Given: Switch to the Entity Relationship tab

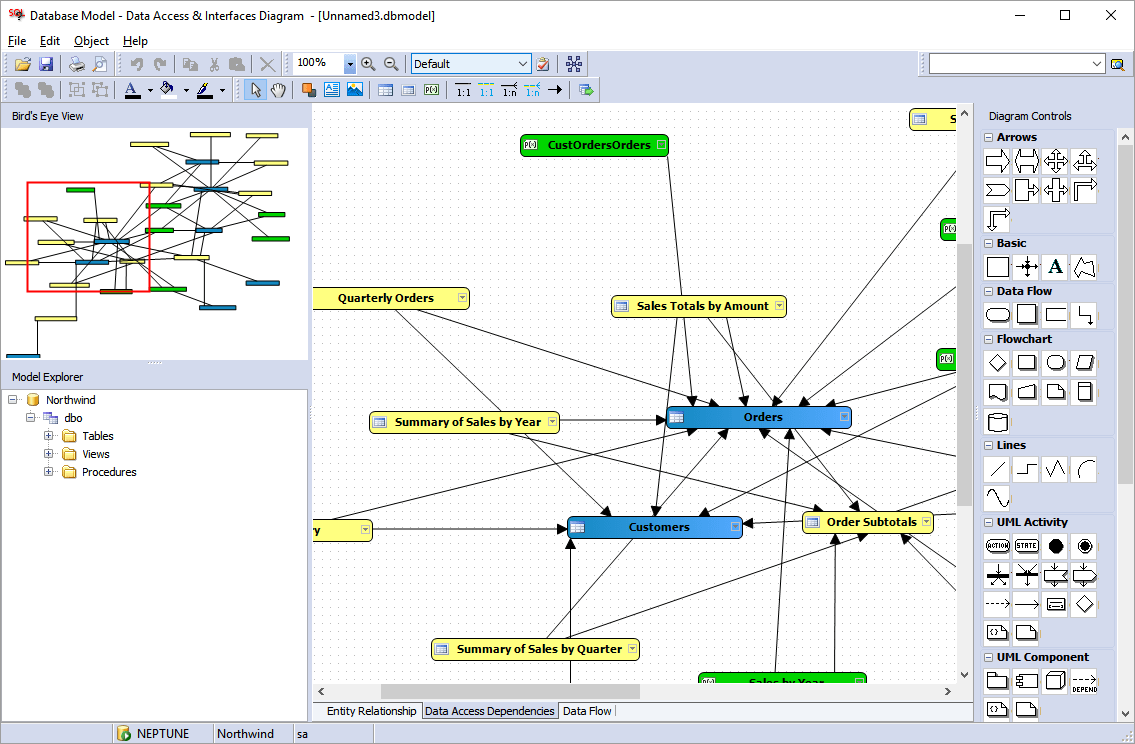Looking at the screenshot, I should tap(371, 711).
